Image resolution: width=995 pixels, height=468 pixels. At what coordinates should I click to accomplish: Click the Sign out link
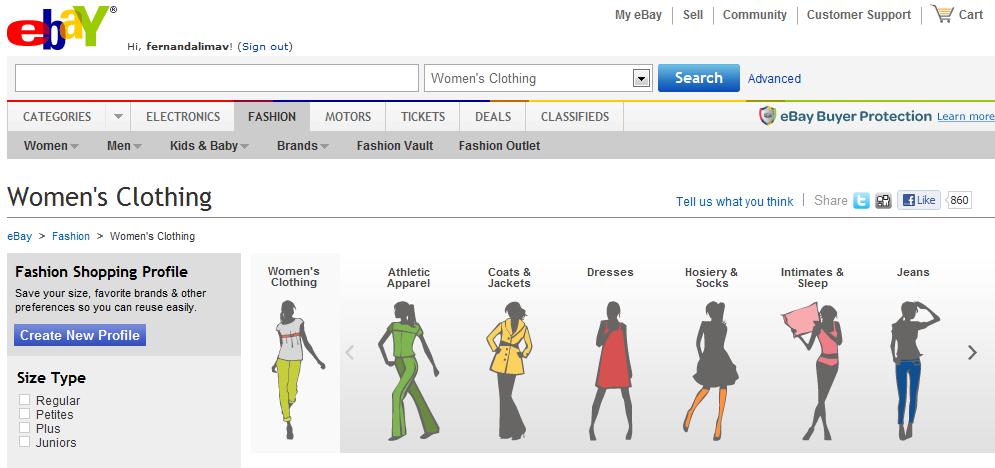click(266, 46)
